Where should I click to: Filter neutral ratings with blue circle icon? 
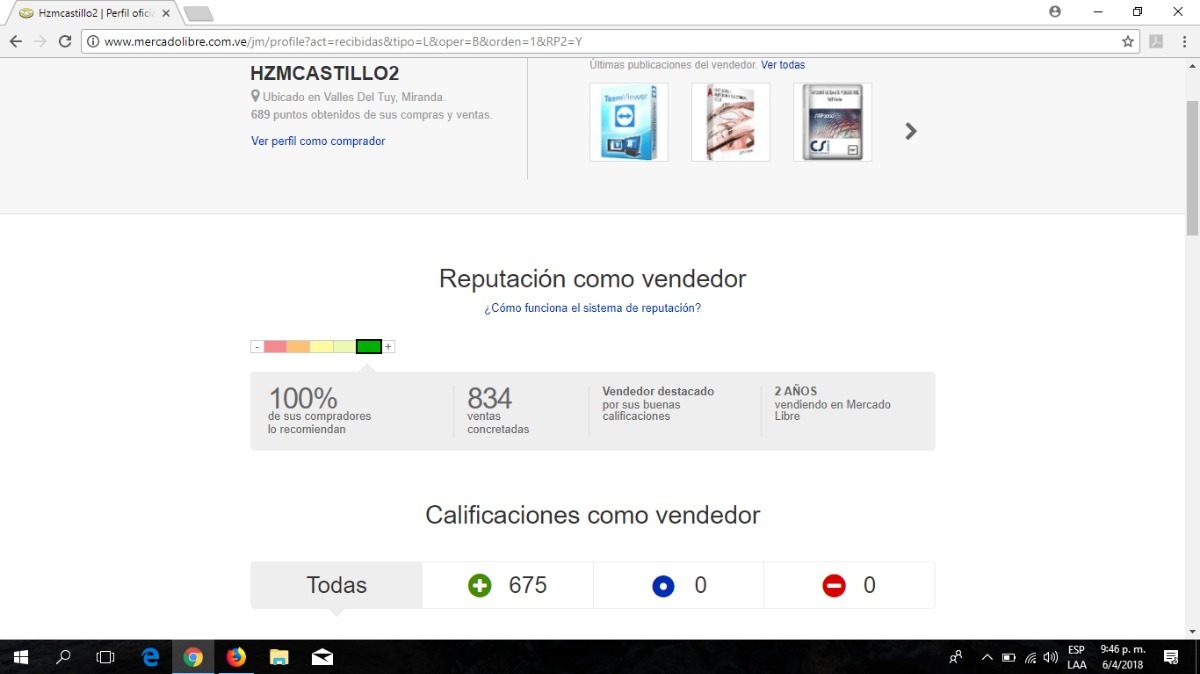[x=663, y=586]
